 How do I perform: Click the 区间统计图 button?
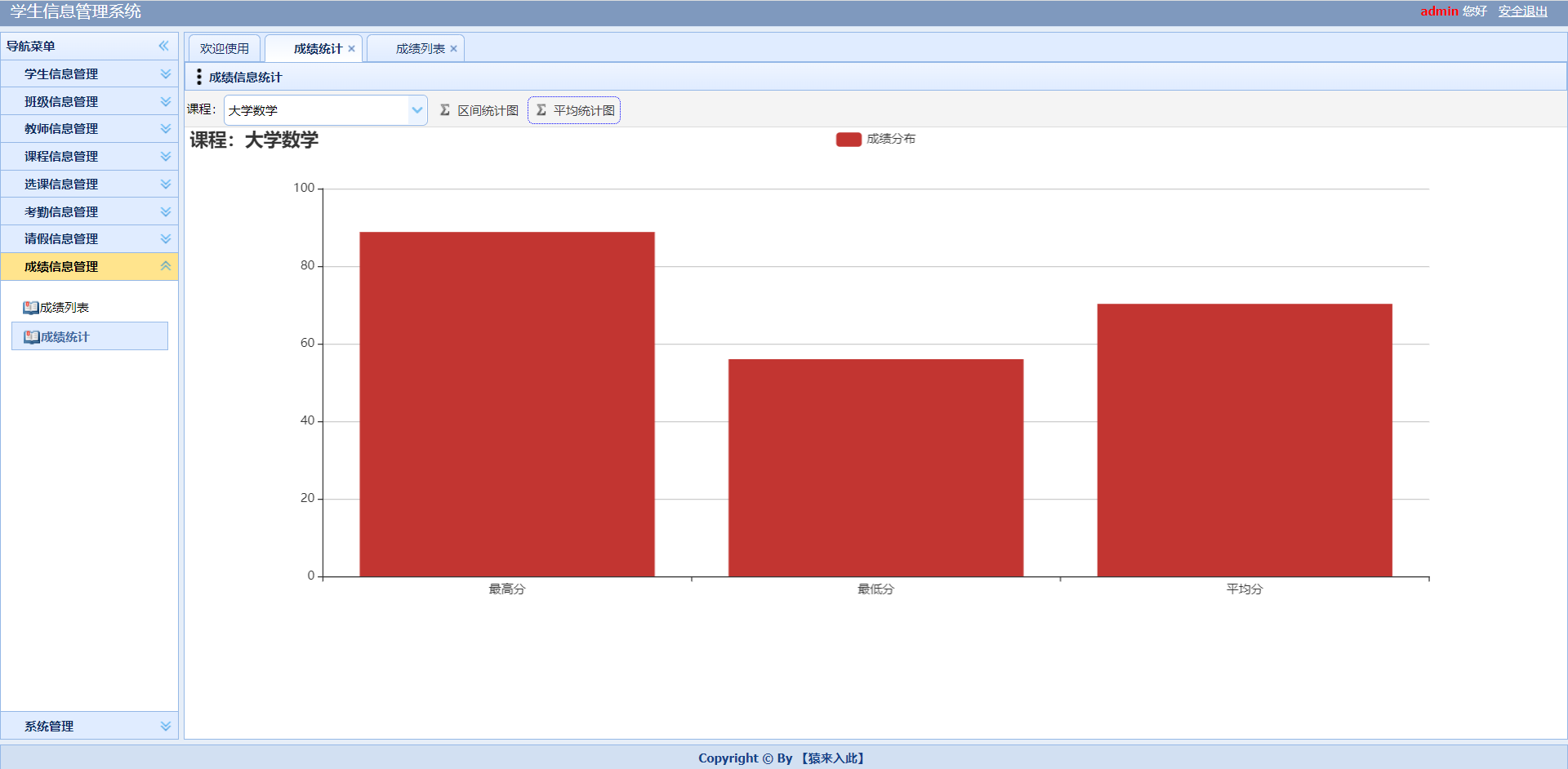479,110
